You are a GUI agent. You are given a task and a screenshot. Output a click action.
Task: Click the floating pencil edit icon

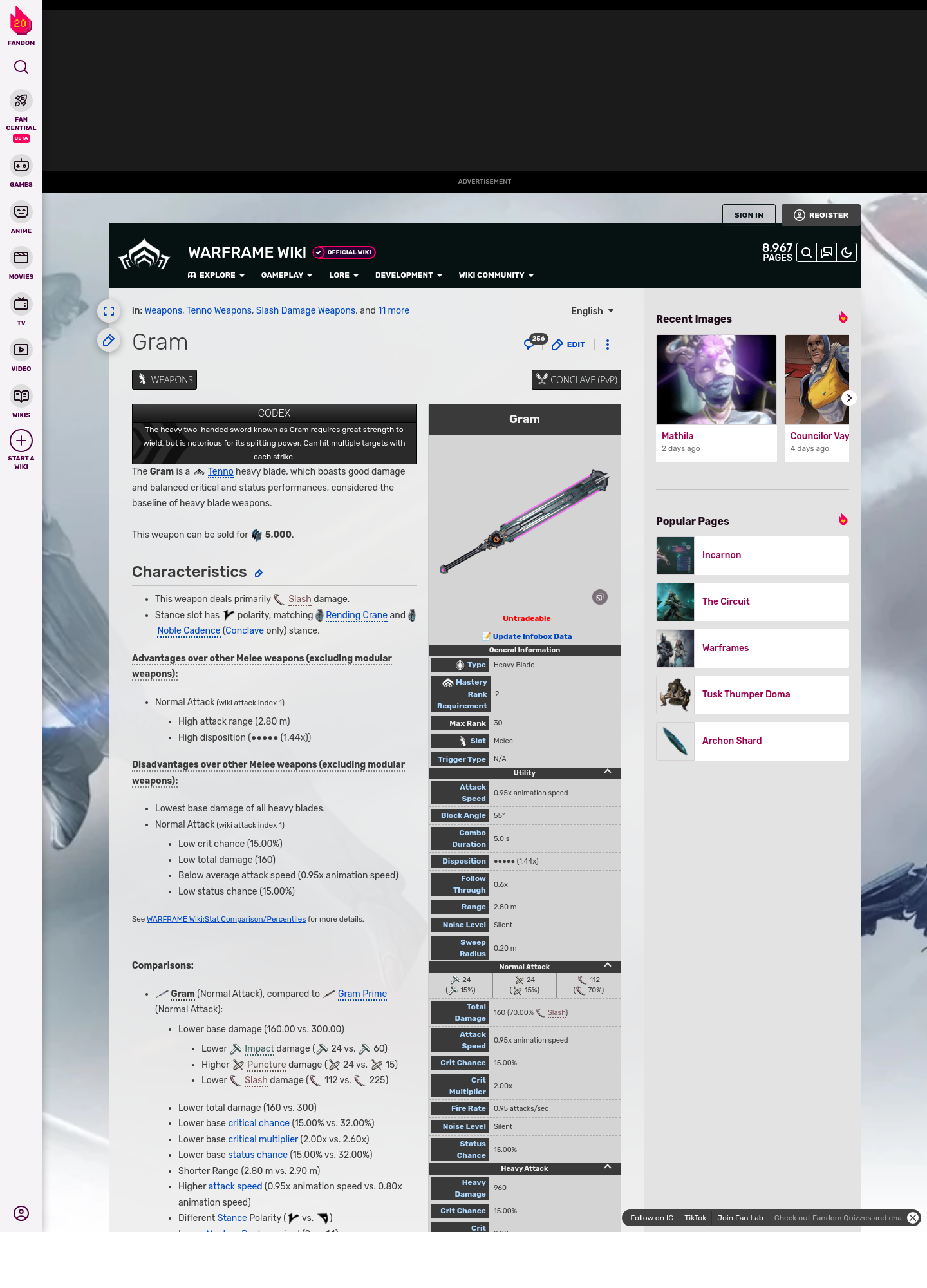[x=109, y=340]
